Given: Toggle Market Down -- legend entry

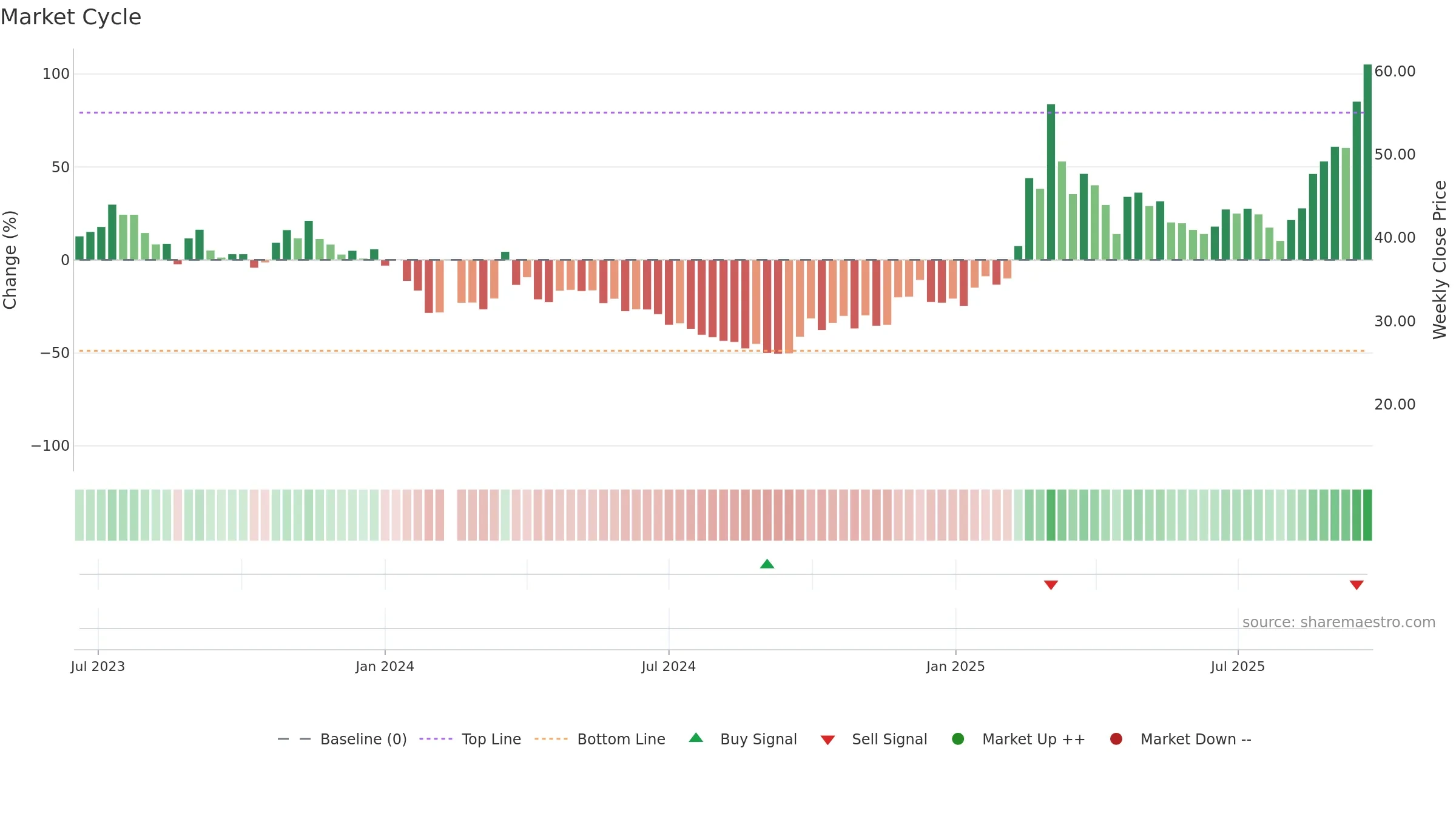Looking at the screenshot, I should click(1181, 739).
